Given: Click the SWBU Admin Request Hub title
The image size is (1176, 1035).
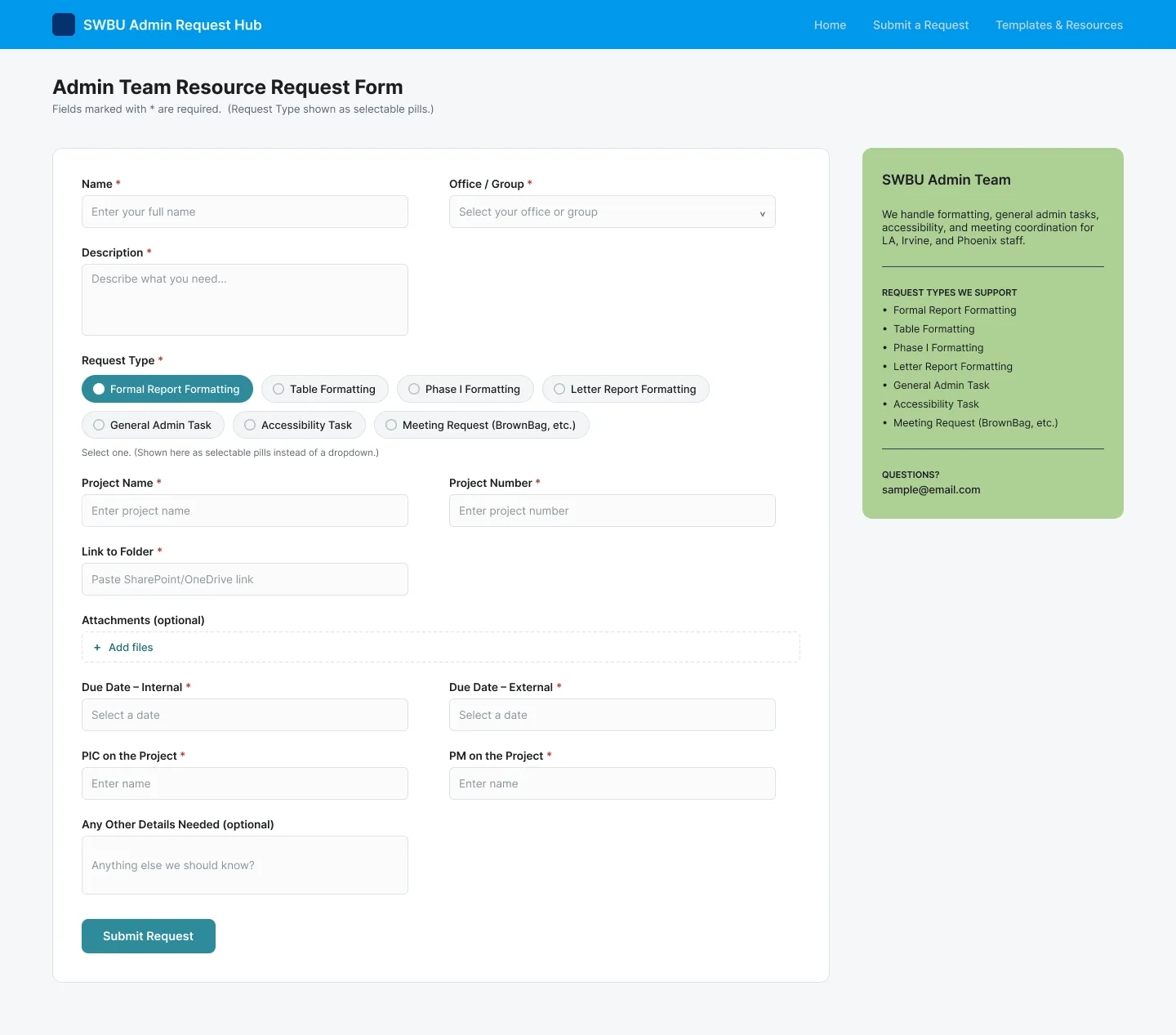Looking at the screenshot, I should (172, 25).
